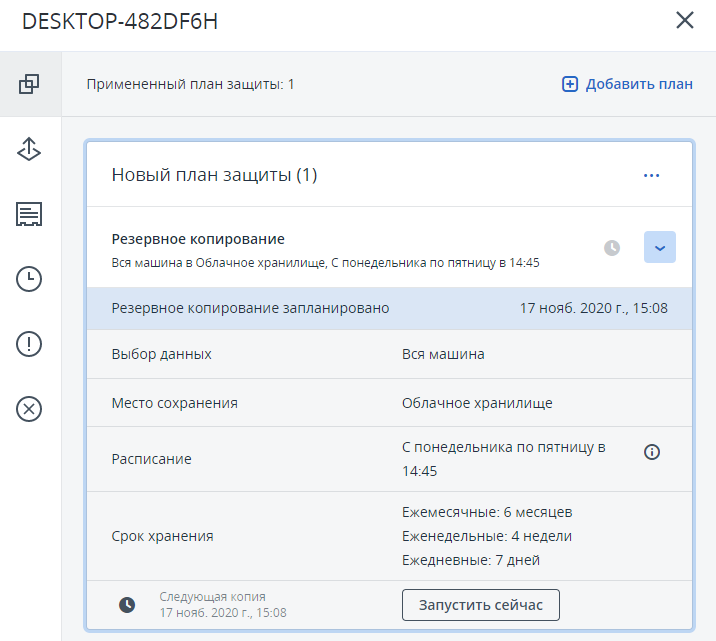Open the alerts exclamation sidebar icon

point(29,344)
